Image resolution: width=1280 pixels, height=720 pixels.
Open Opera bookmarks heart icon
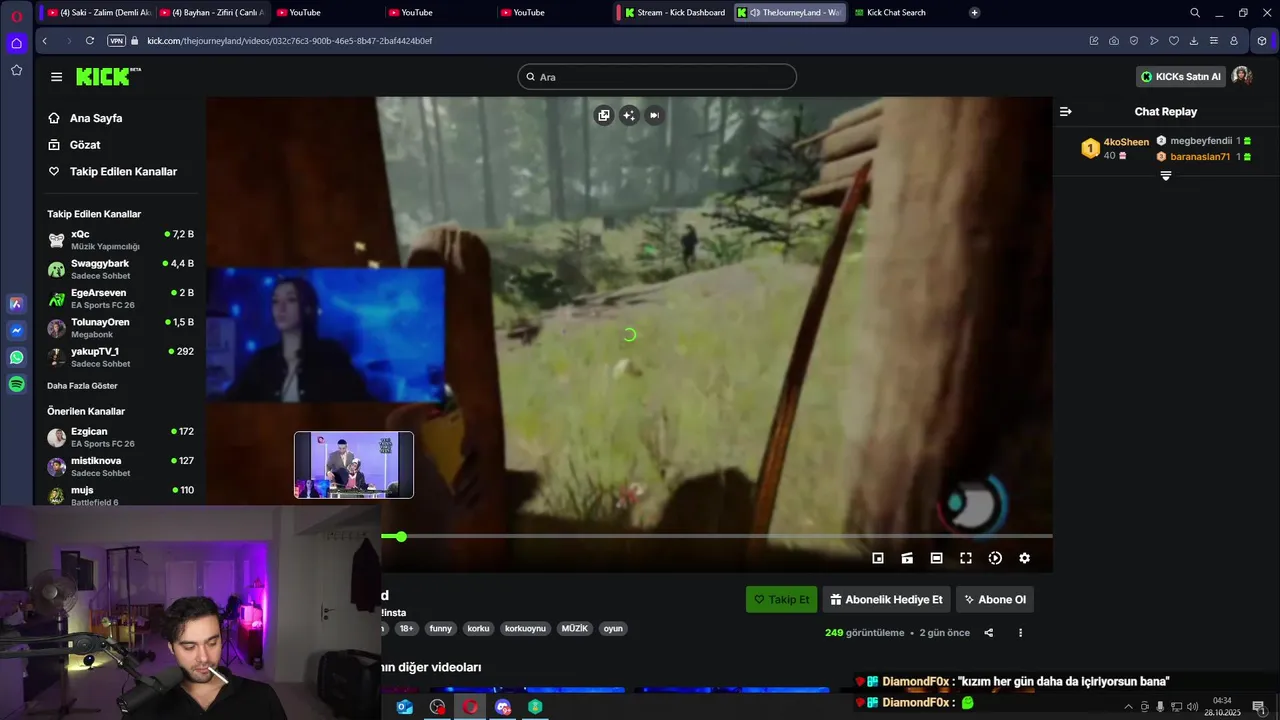click(x=1174, y=41)
